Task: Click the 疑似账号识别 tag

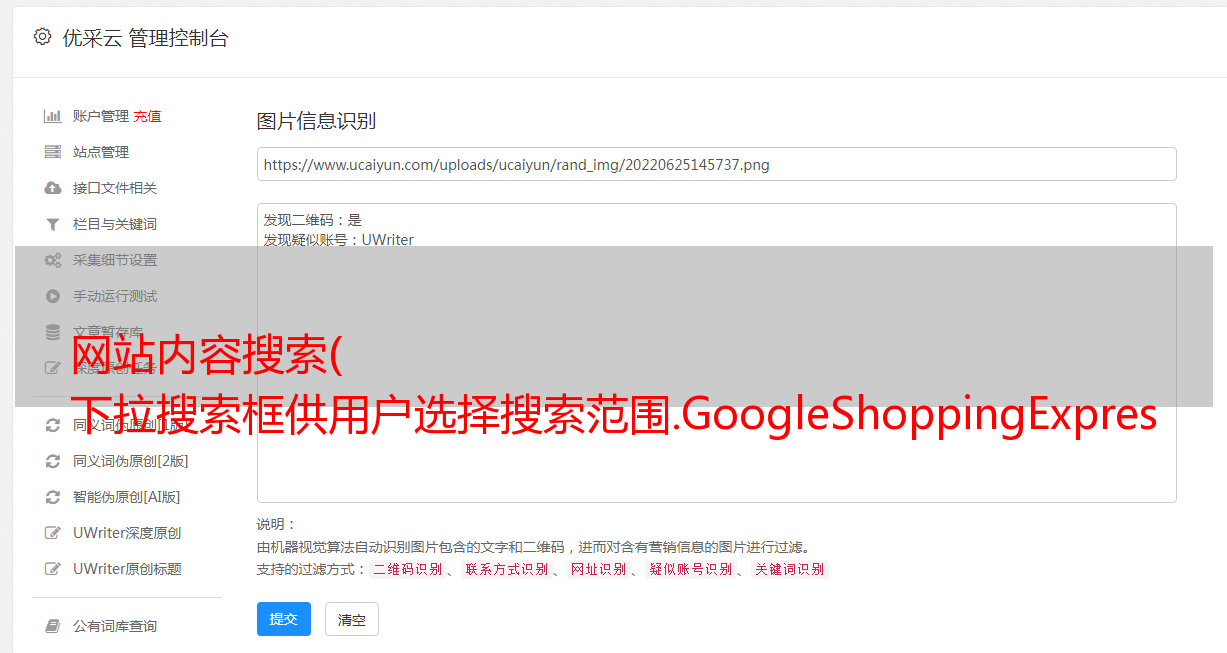Action: [690, 569]
